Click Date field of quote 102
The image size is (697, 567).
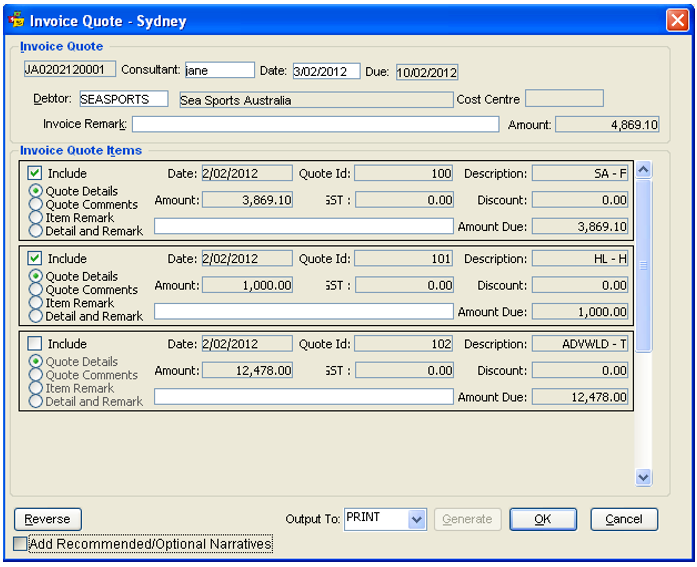tap(247, 343)
